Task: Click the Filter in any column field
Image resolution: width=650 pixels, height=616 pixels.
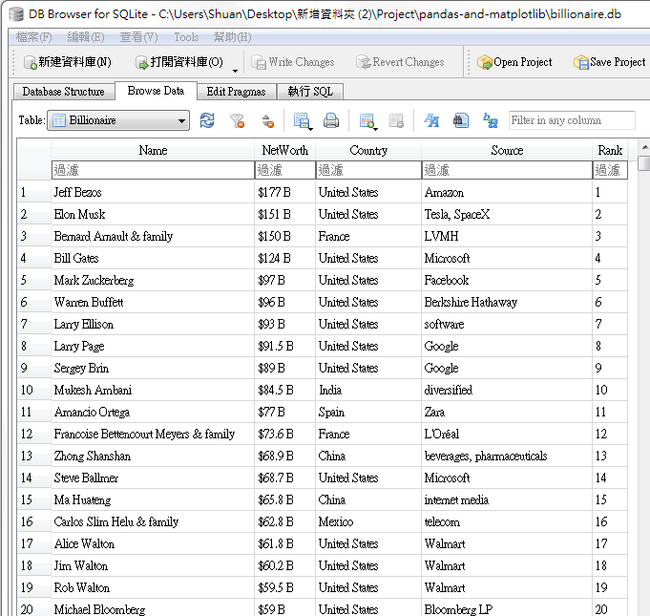Action: click(570, 121)
